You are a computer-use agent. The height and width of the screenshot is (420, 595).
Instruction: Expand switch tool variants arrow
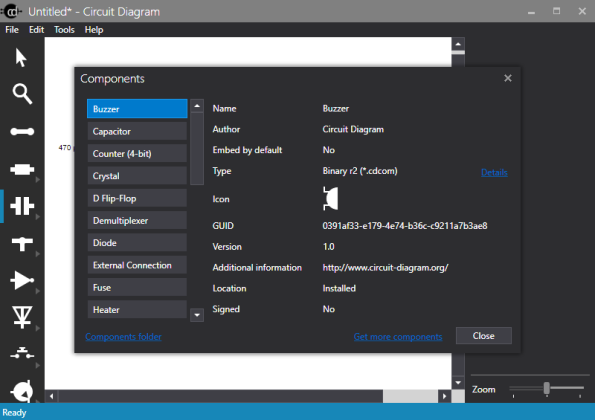point(38,365)
